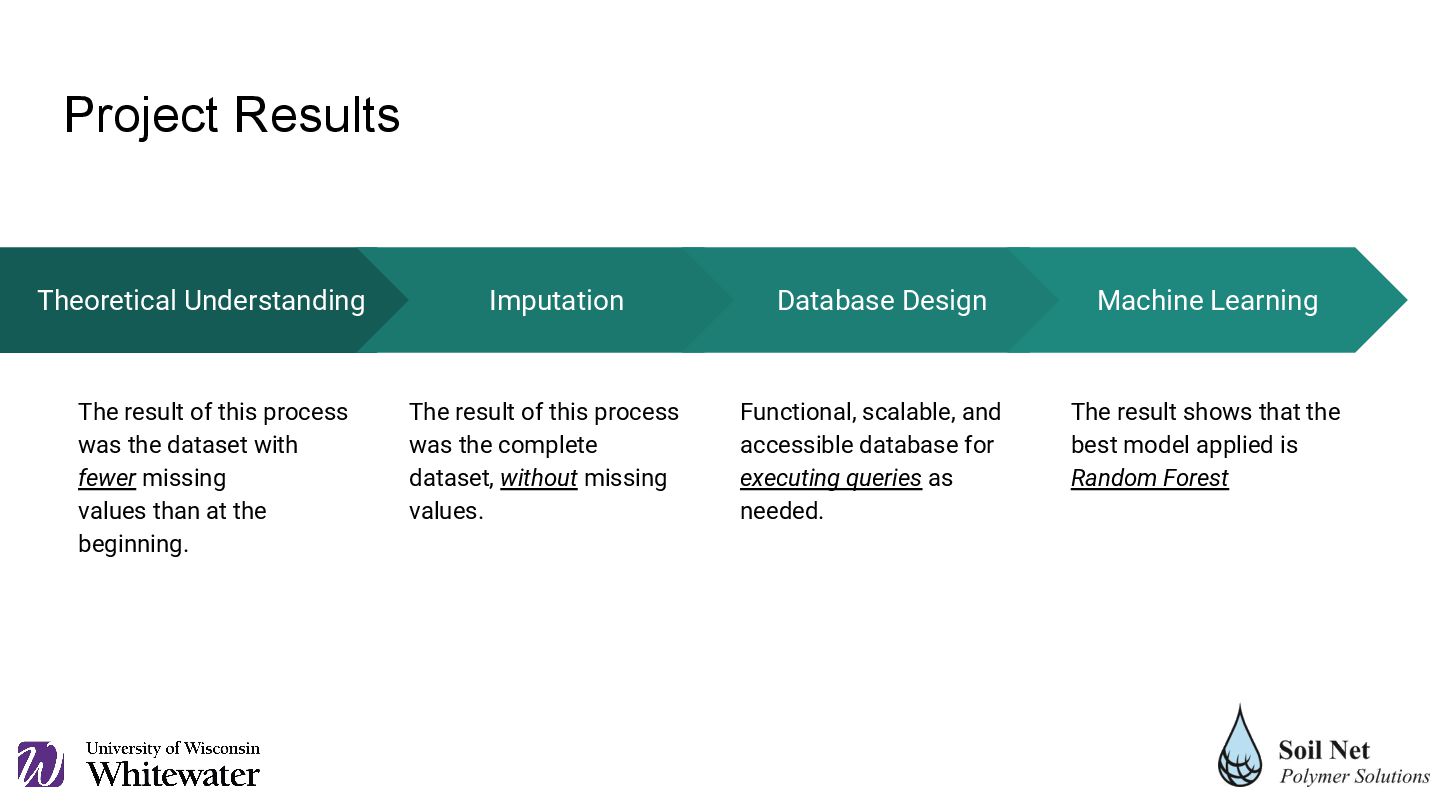The height and width of the screenshot is (810, 1440).
Task: Click the University of Wisconsin text
Action: 172,748
